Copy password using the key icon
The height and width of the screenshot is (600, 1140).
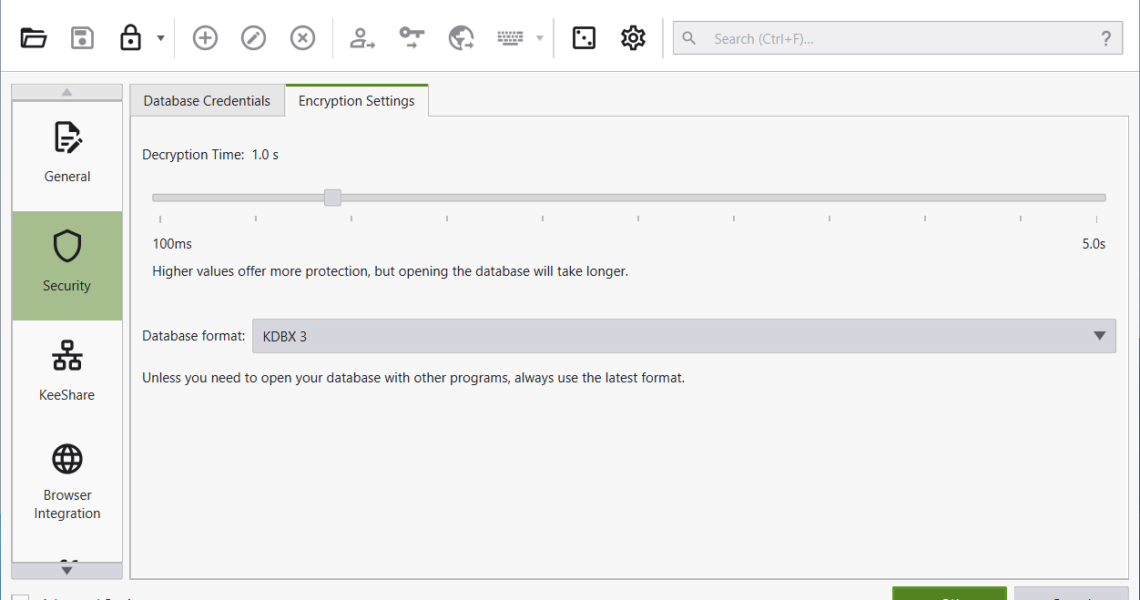tap(411, 38)
